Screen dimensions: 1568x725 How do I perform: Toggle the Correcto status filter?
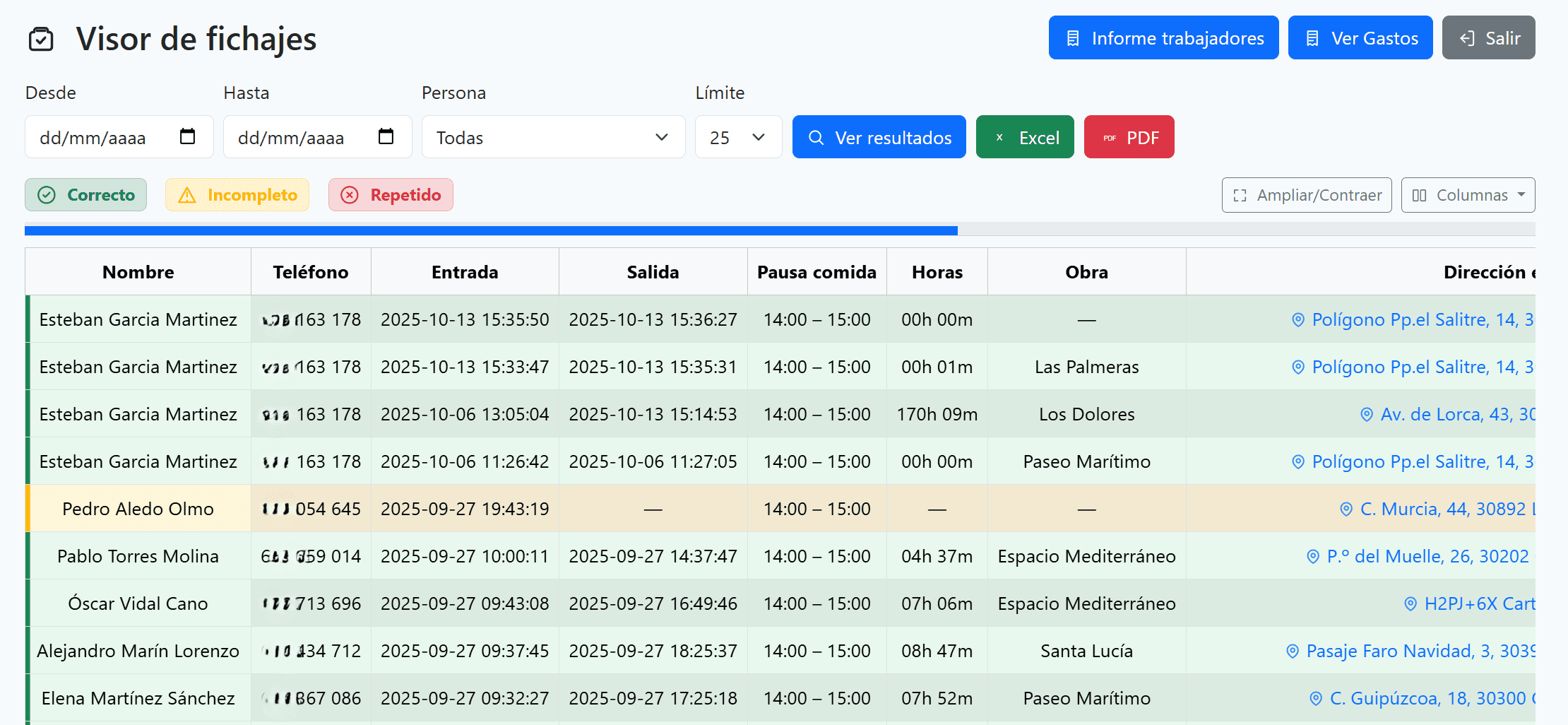click(86, 195)
